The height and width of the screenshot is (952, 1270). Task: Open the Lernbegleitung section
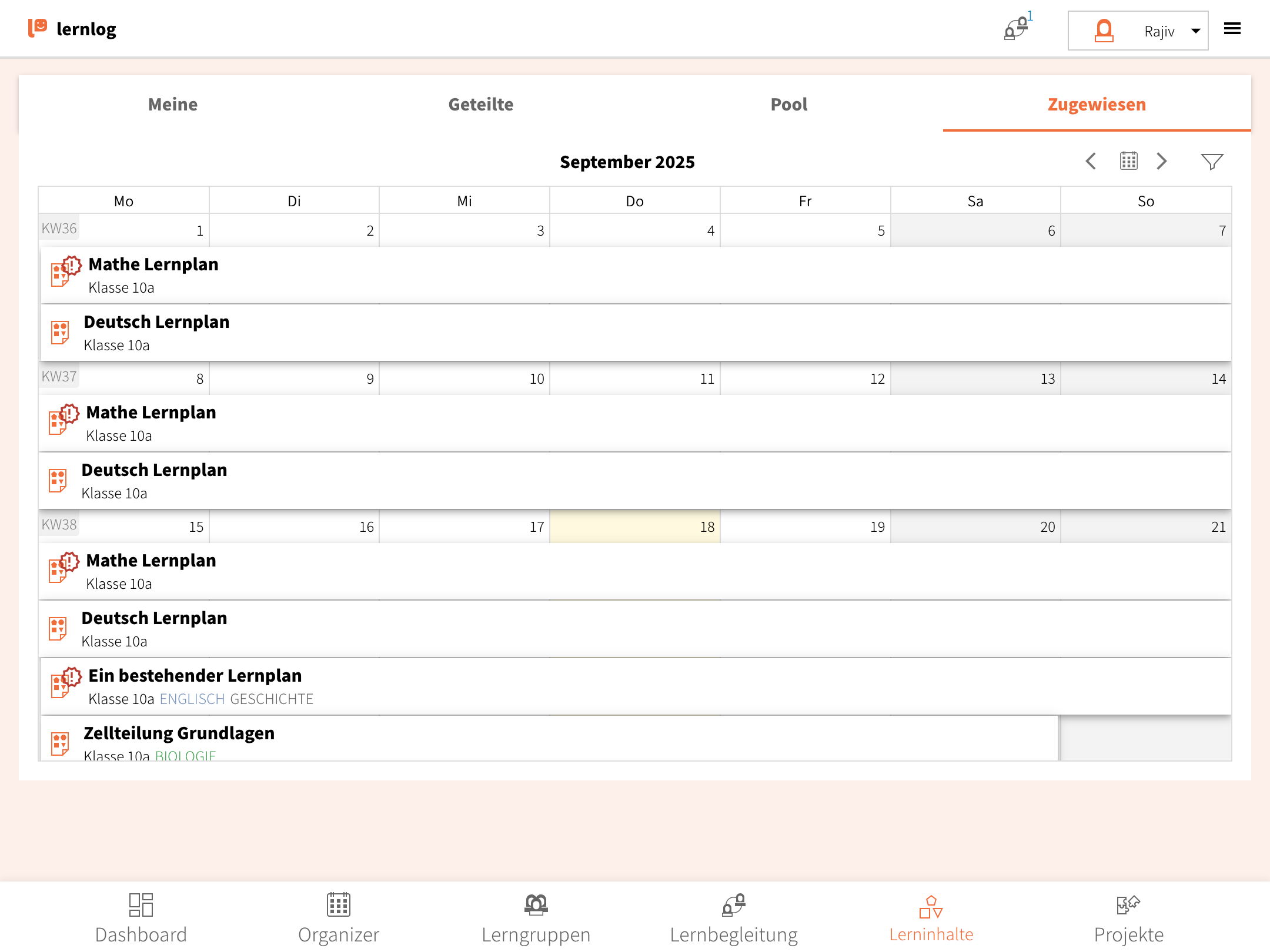point(733,918)
